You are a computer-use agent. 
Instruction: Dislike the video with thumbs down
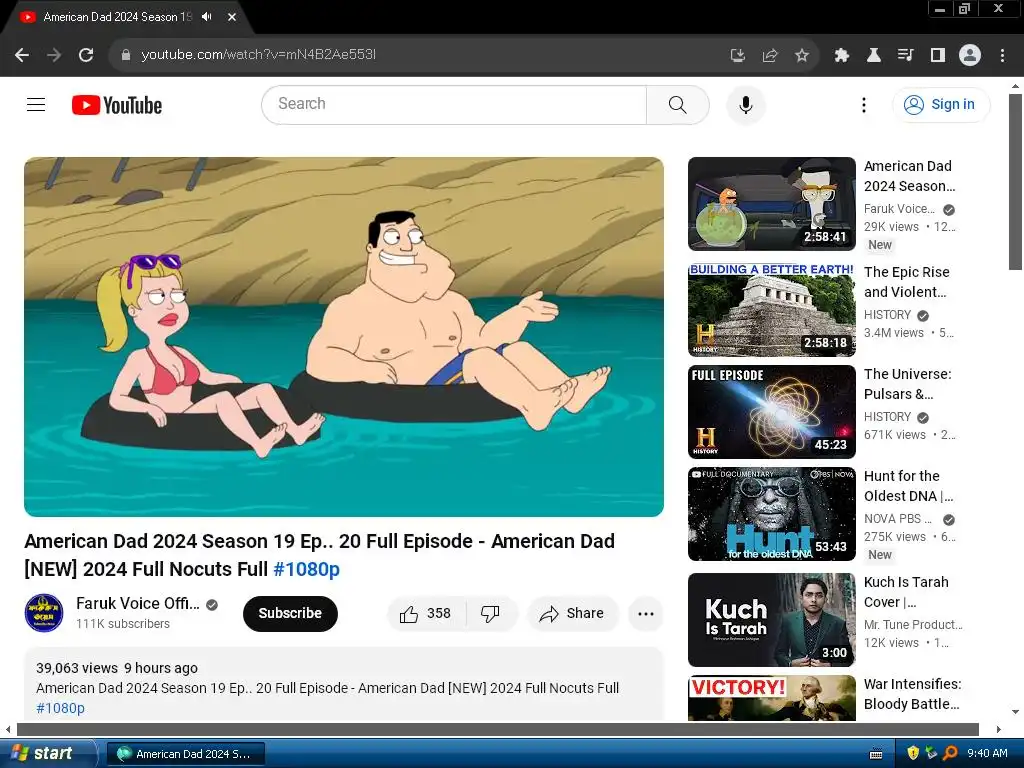pos(490,613)
